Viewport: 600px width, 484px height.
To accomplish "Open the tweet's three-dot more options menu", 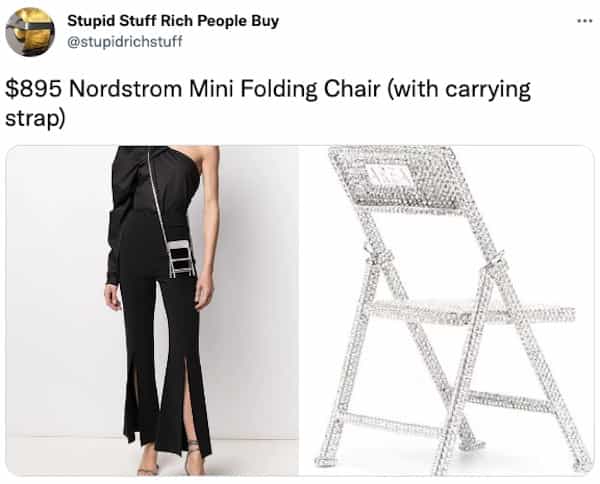I will click(585, 21).
